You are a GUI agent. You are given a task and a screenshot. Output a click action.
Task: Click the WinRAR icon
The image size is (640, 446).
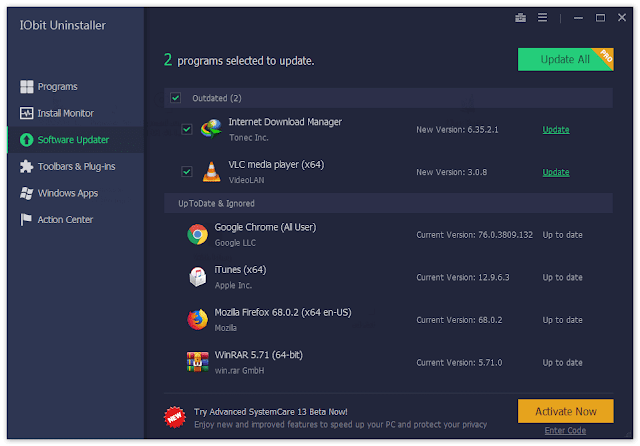(x=198, y=362)
